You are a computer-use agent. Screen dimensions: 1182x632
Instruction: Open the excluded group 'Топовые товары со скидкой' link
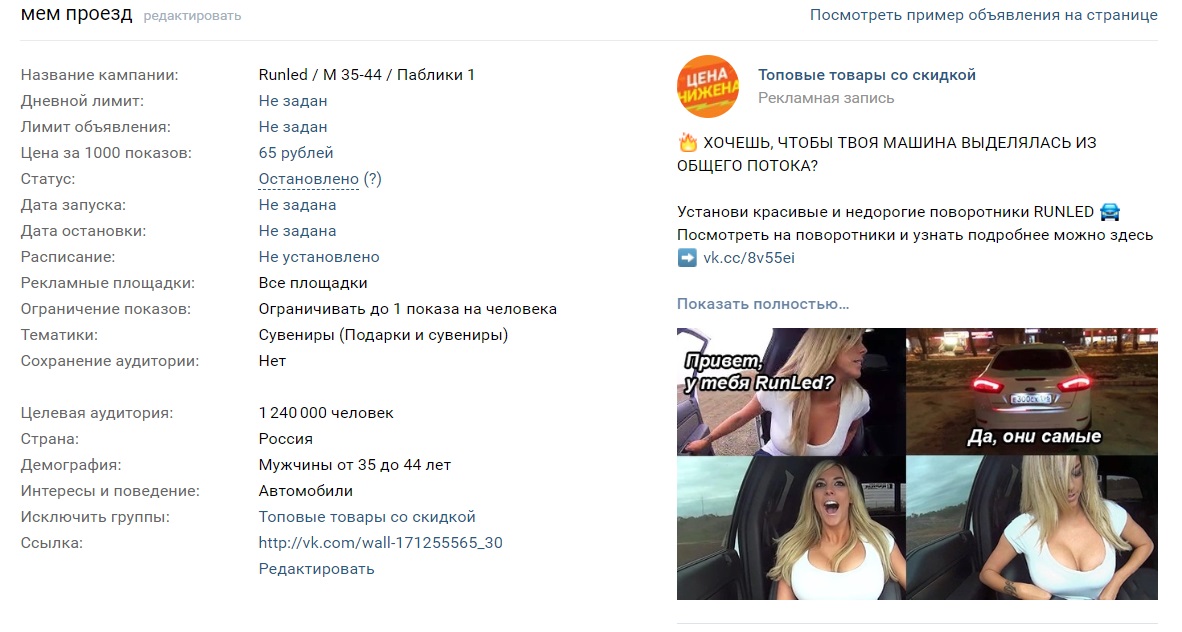tap(367, 517)
